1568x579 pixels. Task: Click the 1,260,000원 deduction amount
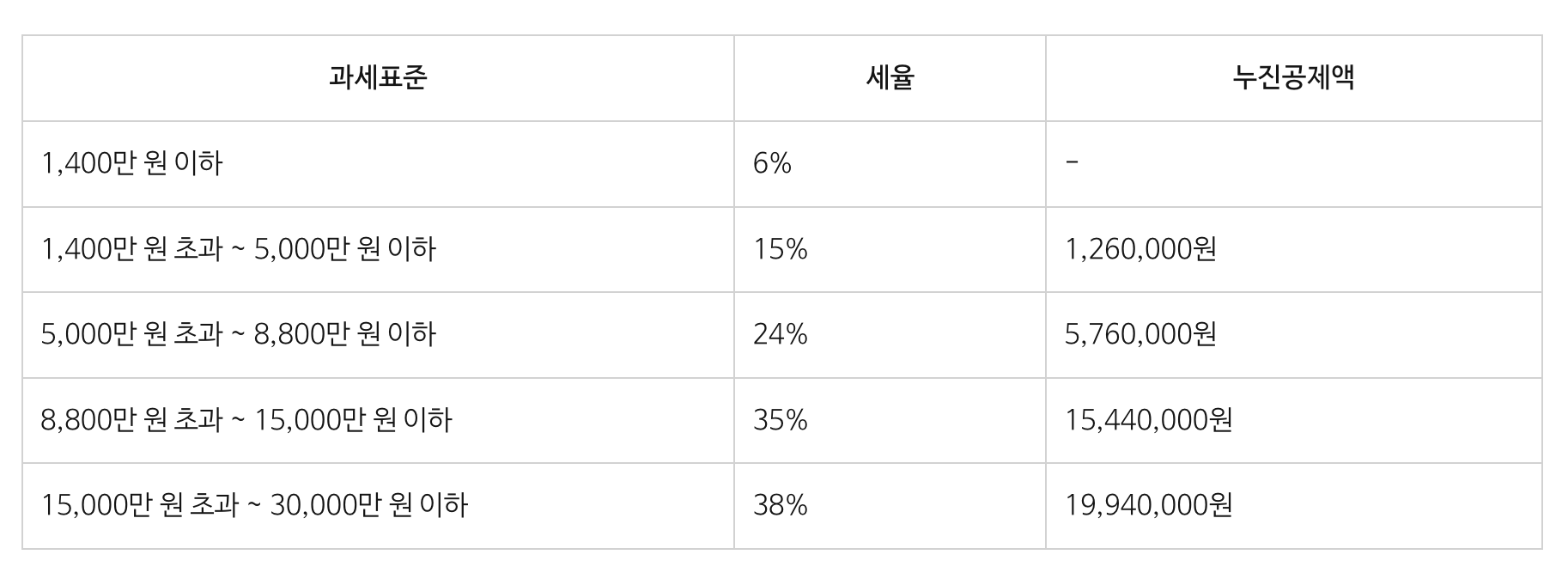point(1140,249)
